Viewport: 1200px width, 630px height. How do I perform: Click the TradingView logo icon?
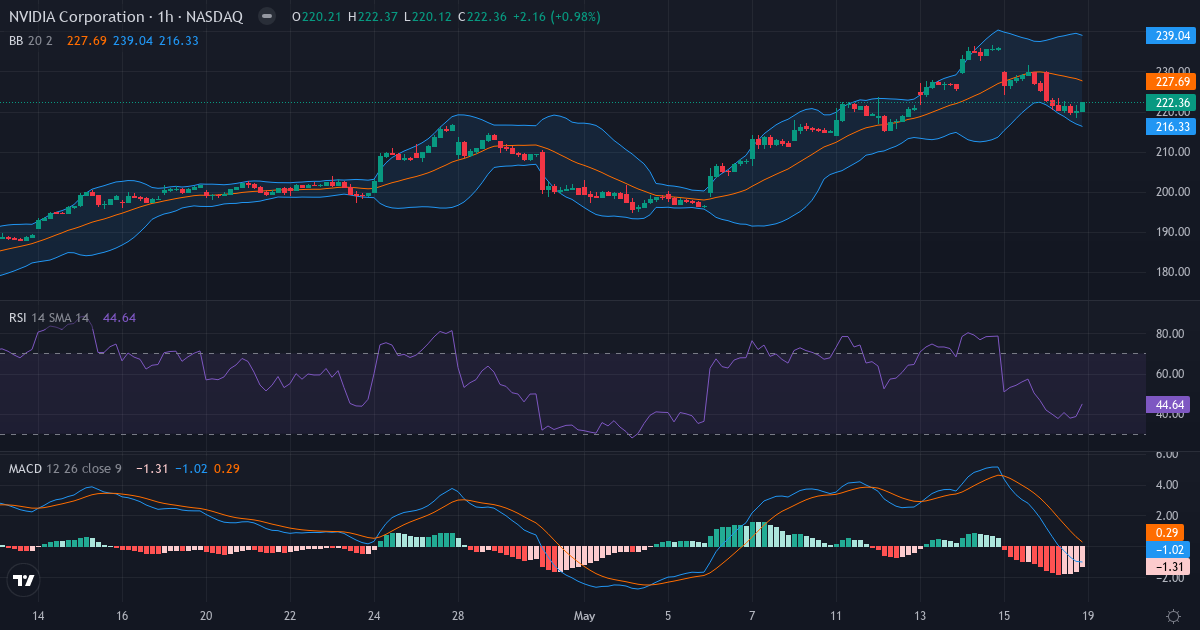tap(24, 580)
